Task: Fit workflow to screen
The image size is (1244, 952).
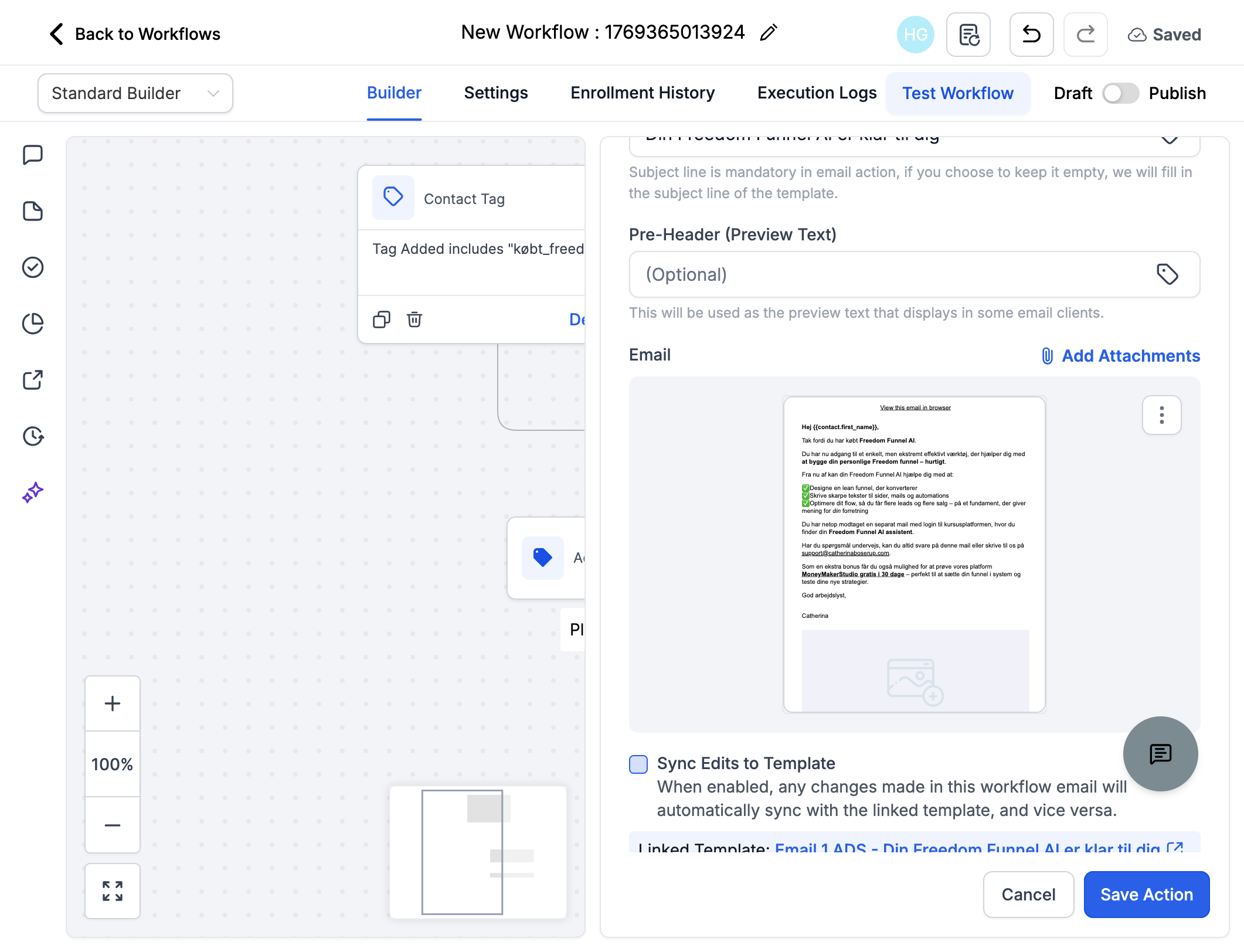Action: (113, 891)
